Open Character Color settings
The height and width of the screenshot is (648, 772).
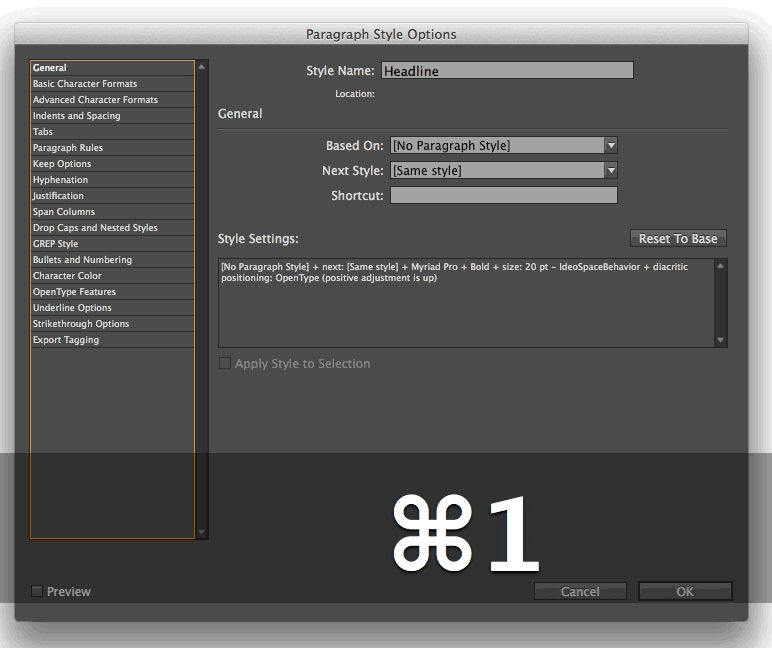[67, 276]
